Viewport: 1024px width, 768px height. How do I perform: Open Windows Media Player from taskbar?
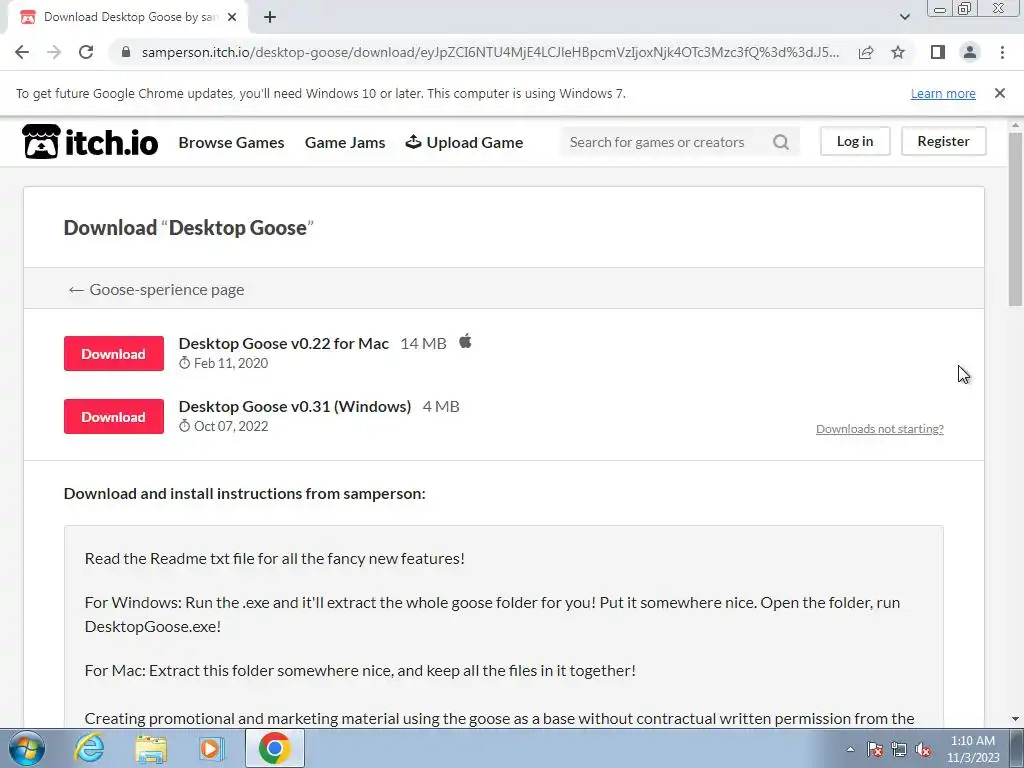[x=211, y=748]
